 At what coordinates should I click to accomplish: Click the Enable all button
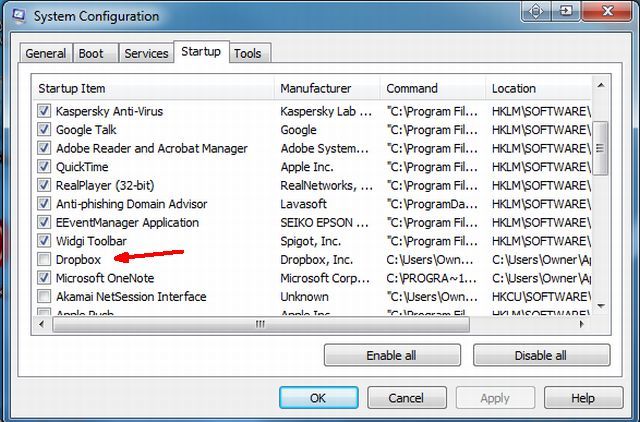click(x=392, y=355)
